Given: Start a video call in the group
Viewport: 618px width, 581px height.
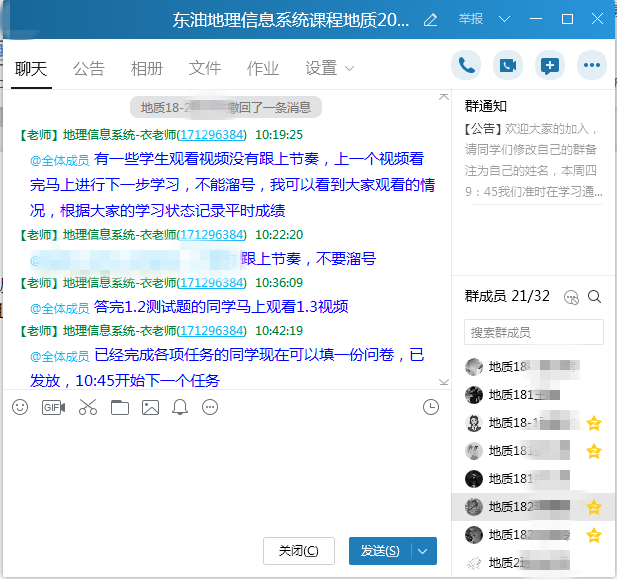Looking at the screenshot, I should (508, 65).
